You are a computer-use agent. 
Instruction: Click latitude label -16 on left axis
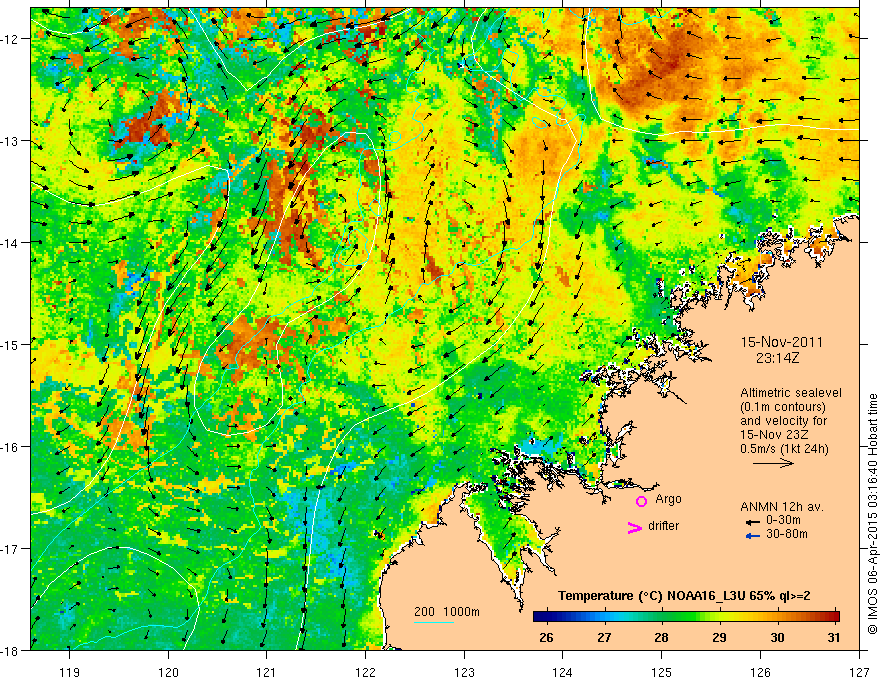pyautogui.click(x=11, y=447)
